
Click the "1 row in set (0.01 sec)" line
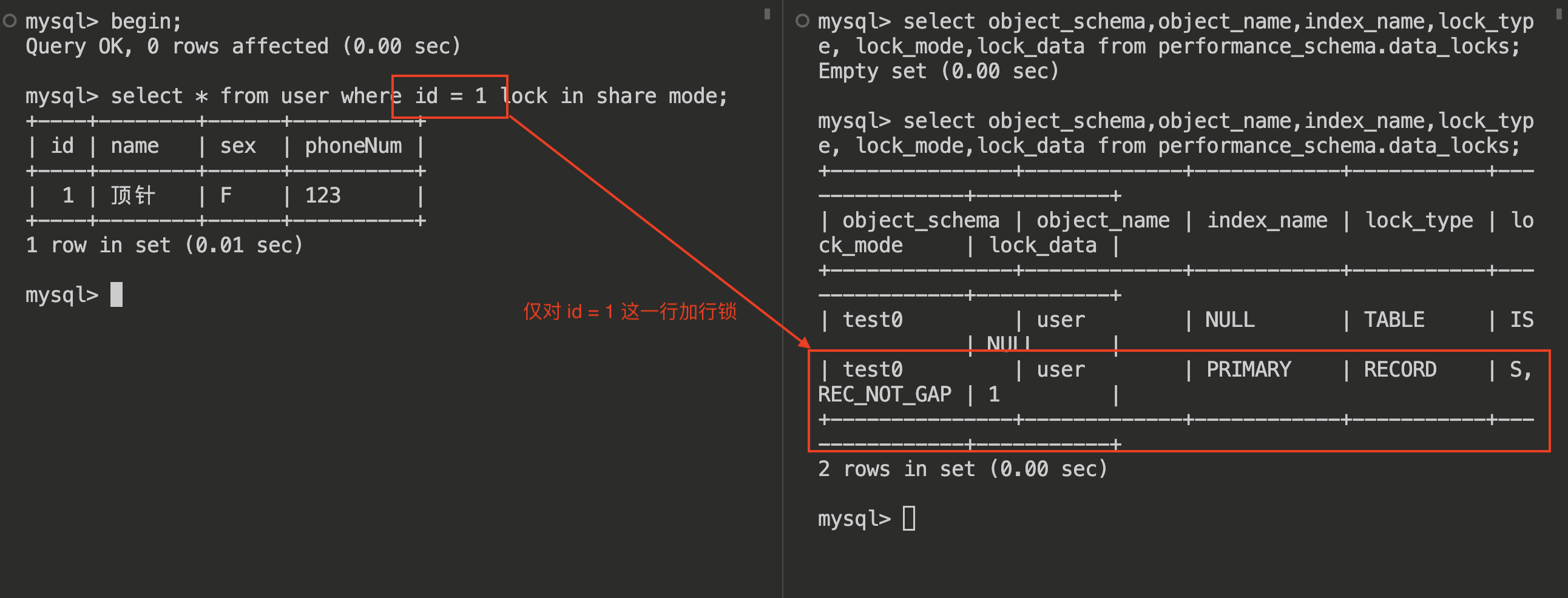pos(164,245)
